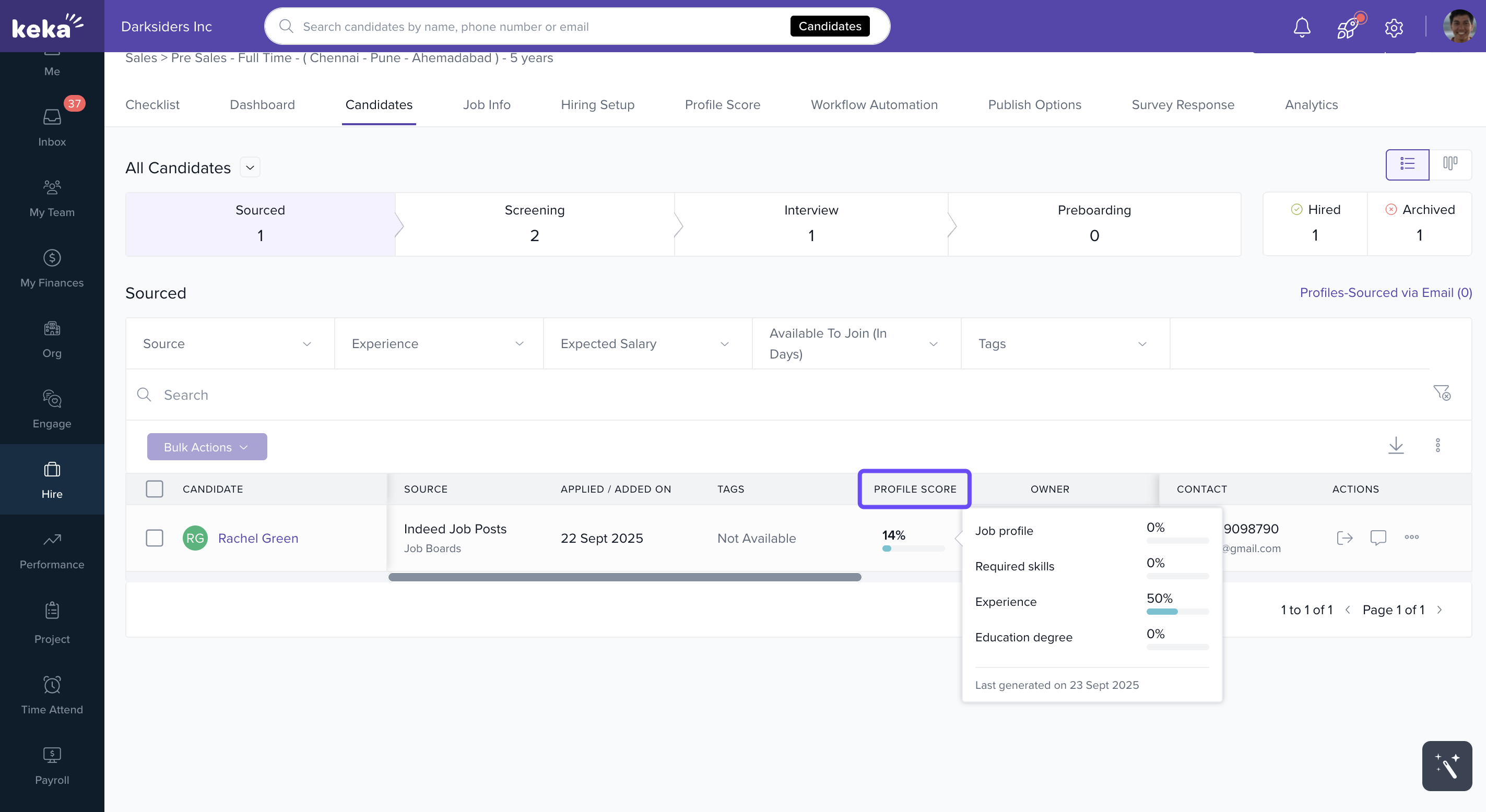This screenshot has width=1486, height=812.
Task: Open the Job Info tab
Action: (486, 104)
